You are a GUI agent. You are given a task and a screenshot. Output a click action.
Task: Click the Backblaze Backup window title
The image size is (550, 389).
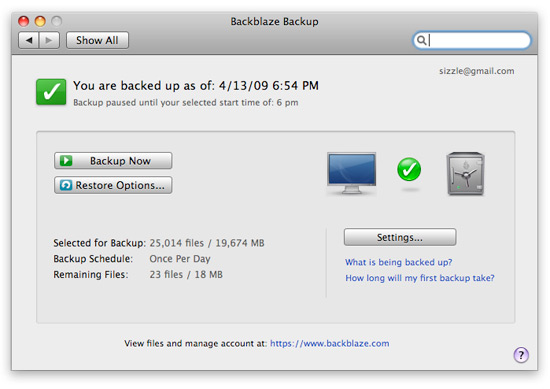274,21
